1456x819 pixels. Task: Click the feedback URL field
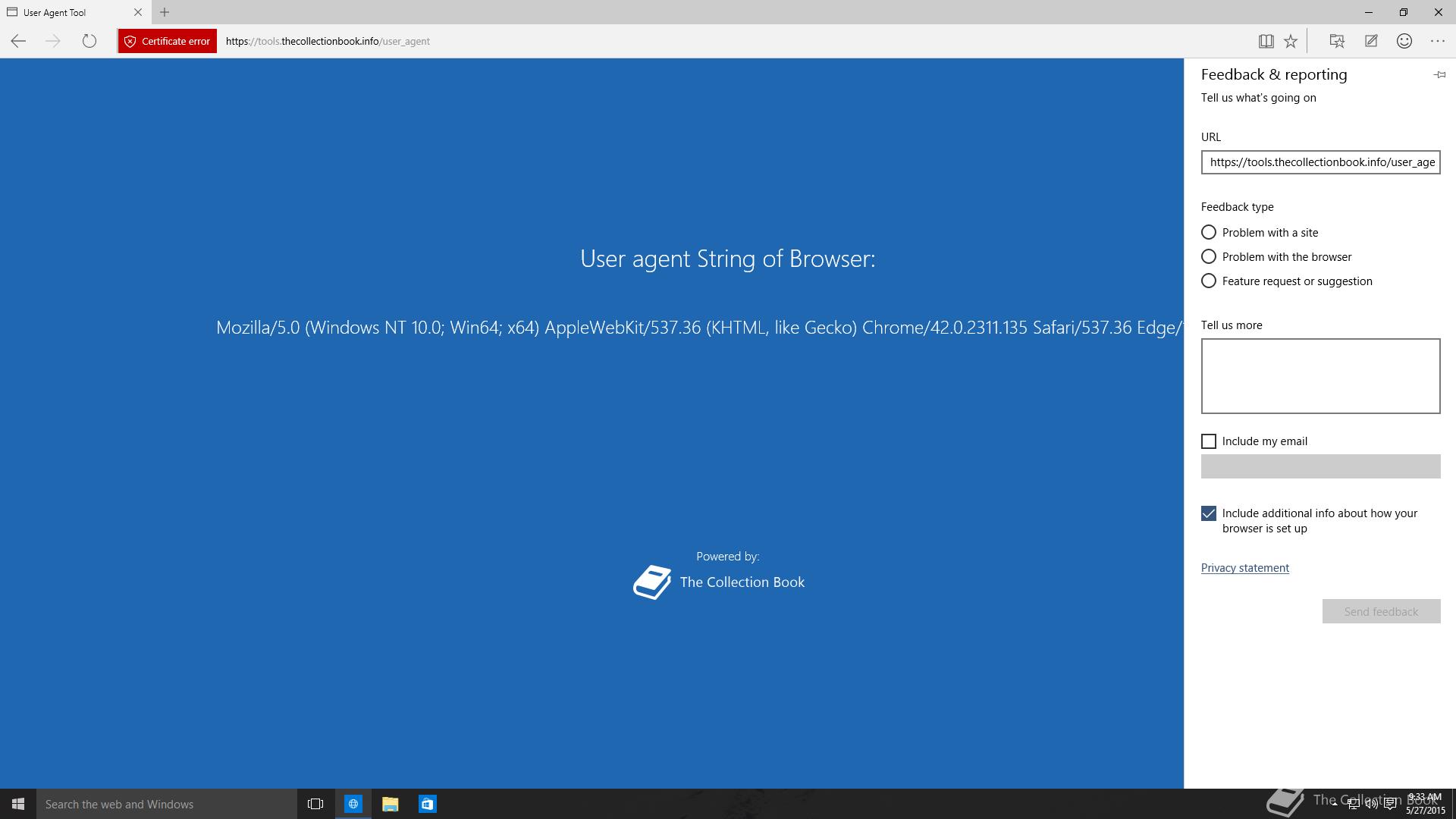1320,162
